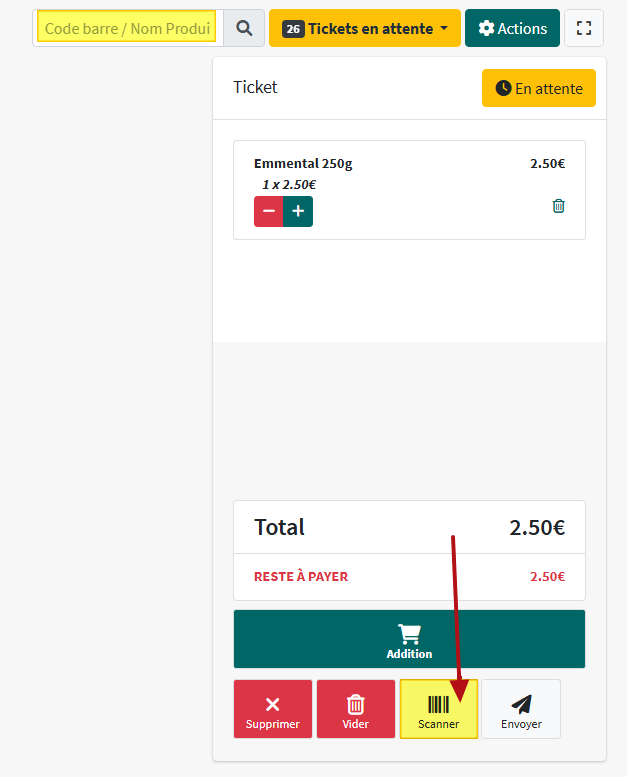The image size is (627, 777).
Task: Click the Ticket panel heading
Action: 255,87
